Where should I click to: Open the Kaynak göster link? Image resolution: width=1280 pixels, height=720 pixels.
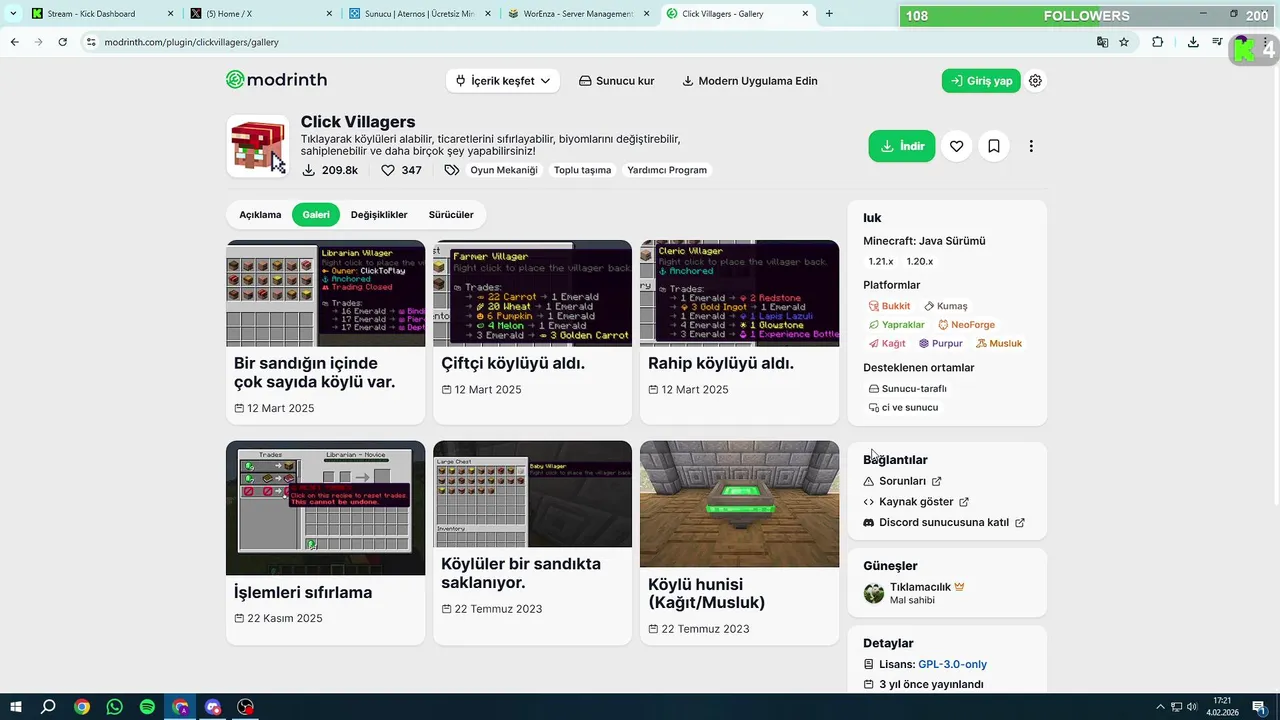pyautogui.click(x=916, y=502)
